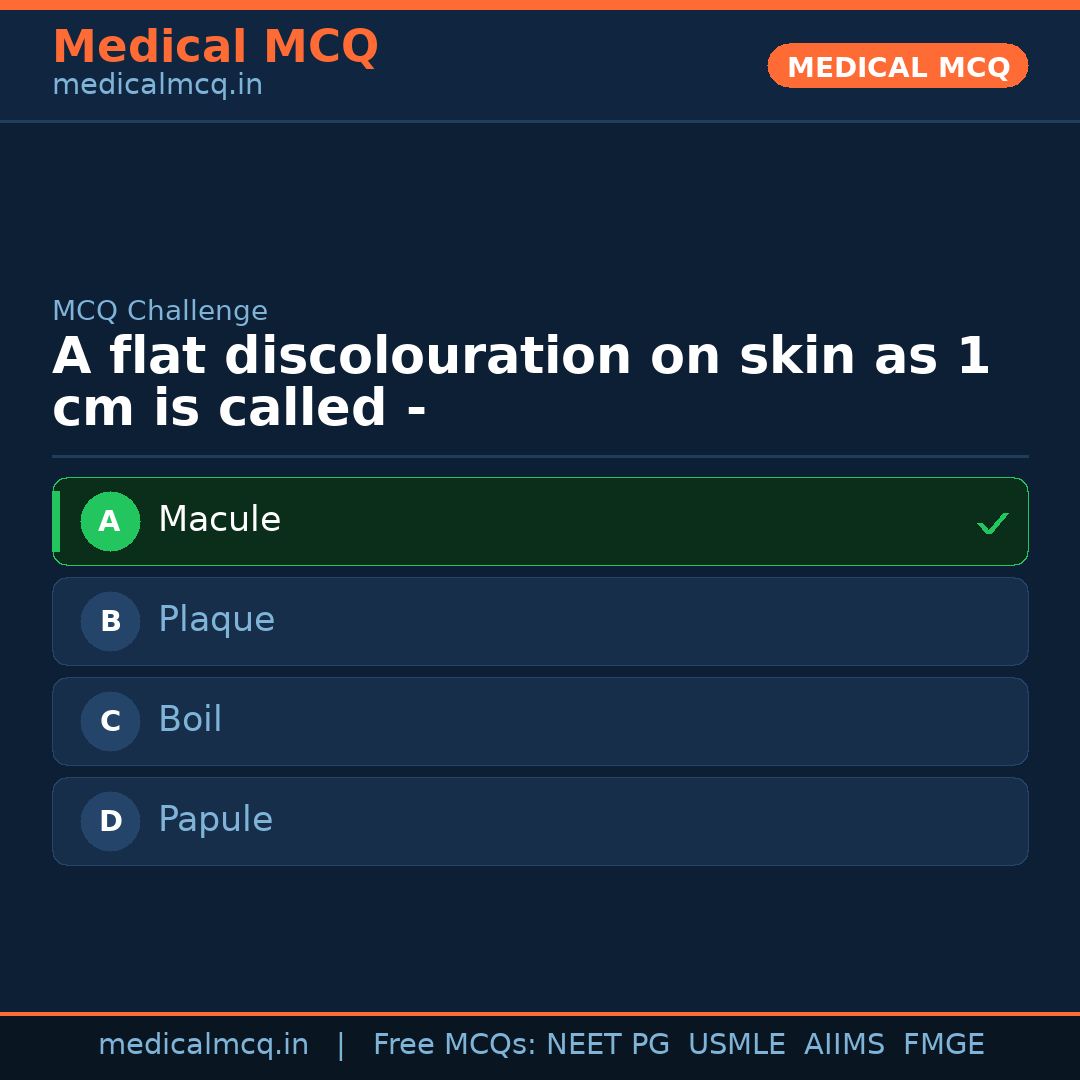This screenshot has width=1080, height=1080.
Task: Expand the MCQ Challenge section
Action: tap(160, 311)
